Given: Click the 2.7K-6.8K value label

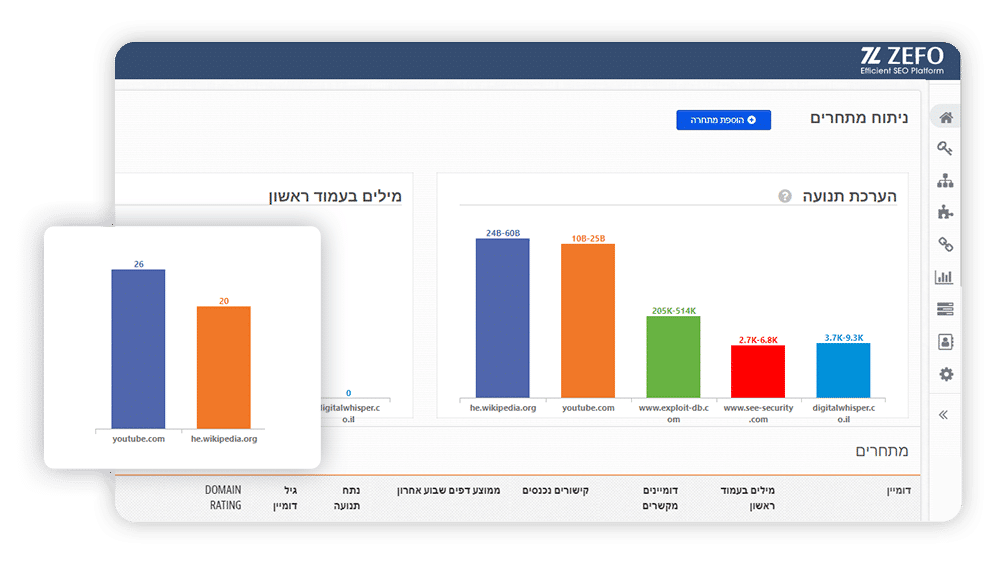Looking at the screenshot, I should click(758, 340).
